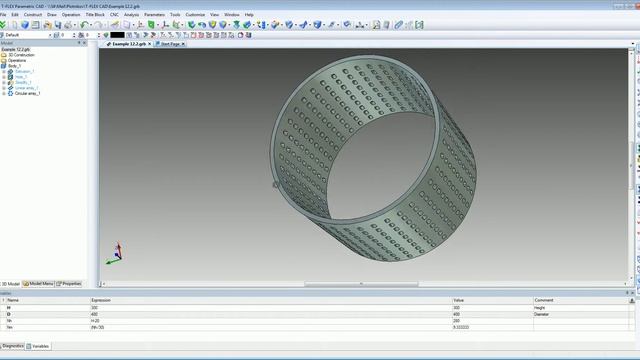Screen dimensions: 640x360
Task: Click the value cell 8.333333
Action: pyautogui.click(x=492, y=327)
